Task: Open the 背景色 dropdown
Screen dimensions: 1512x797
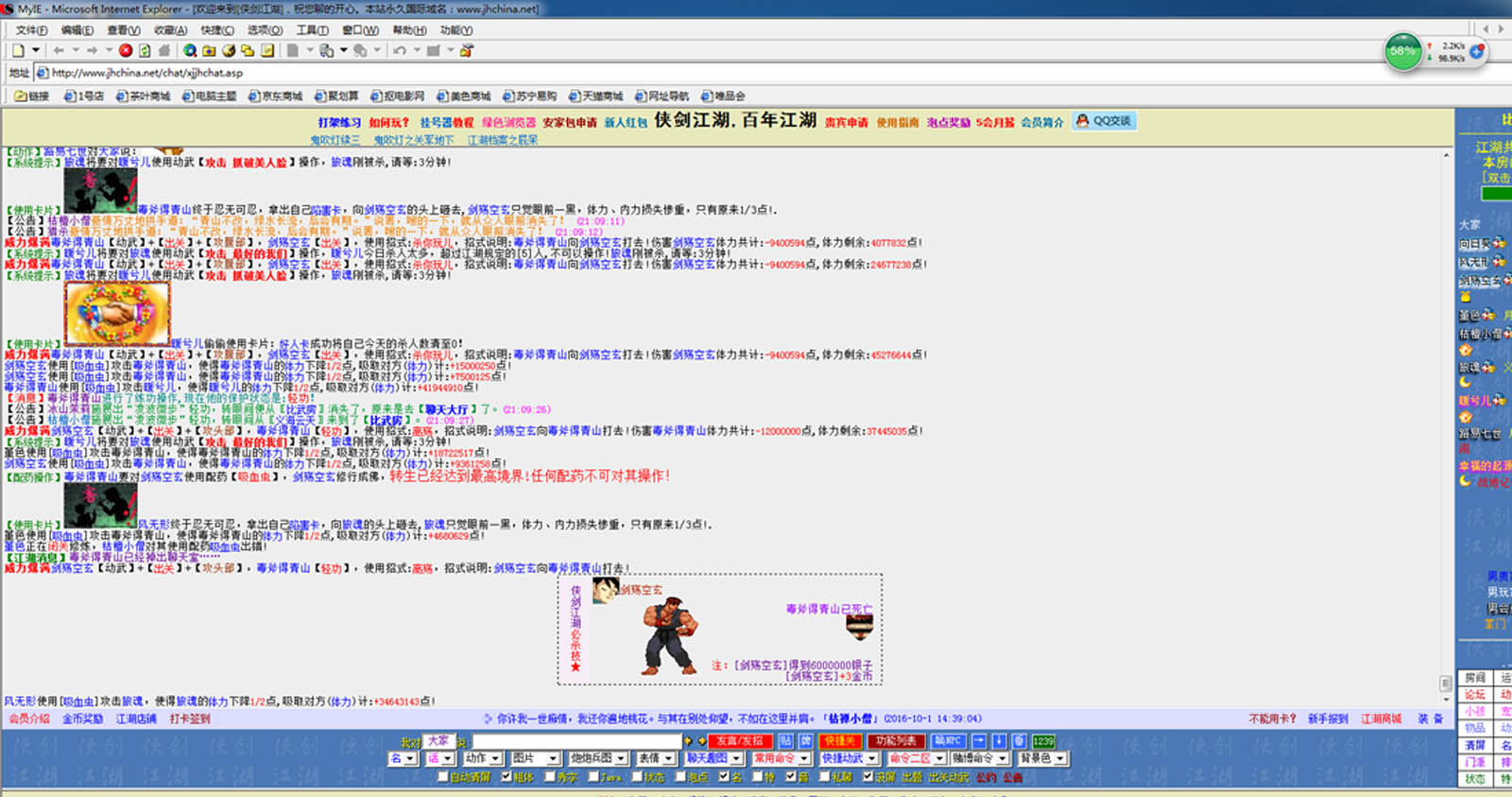Action: coord(1042,758)
